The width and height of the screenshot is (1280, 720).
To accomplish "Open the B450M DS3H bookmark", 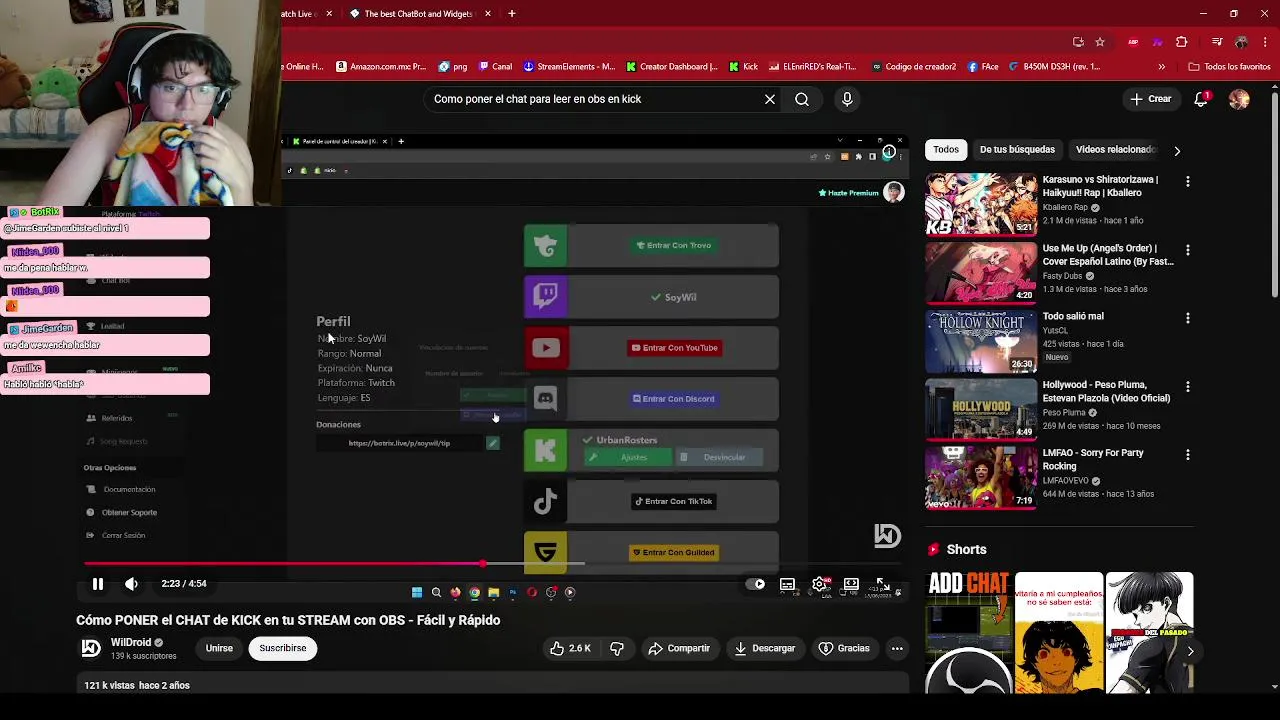I will 1055,67.
